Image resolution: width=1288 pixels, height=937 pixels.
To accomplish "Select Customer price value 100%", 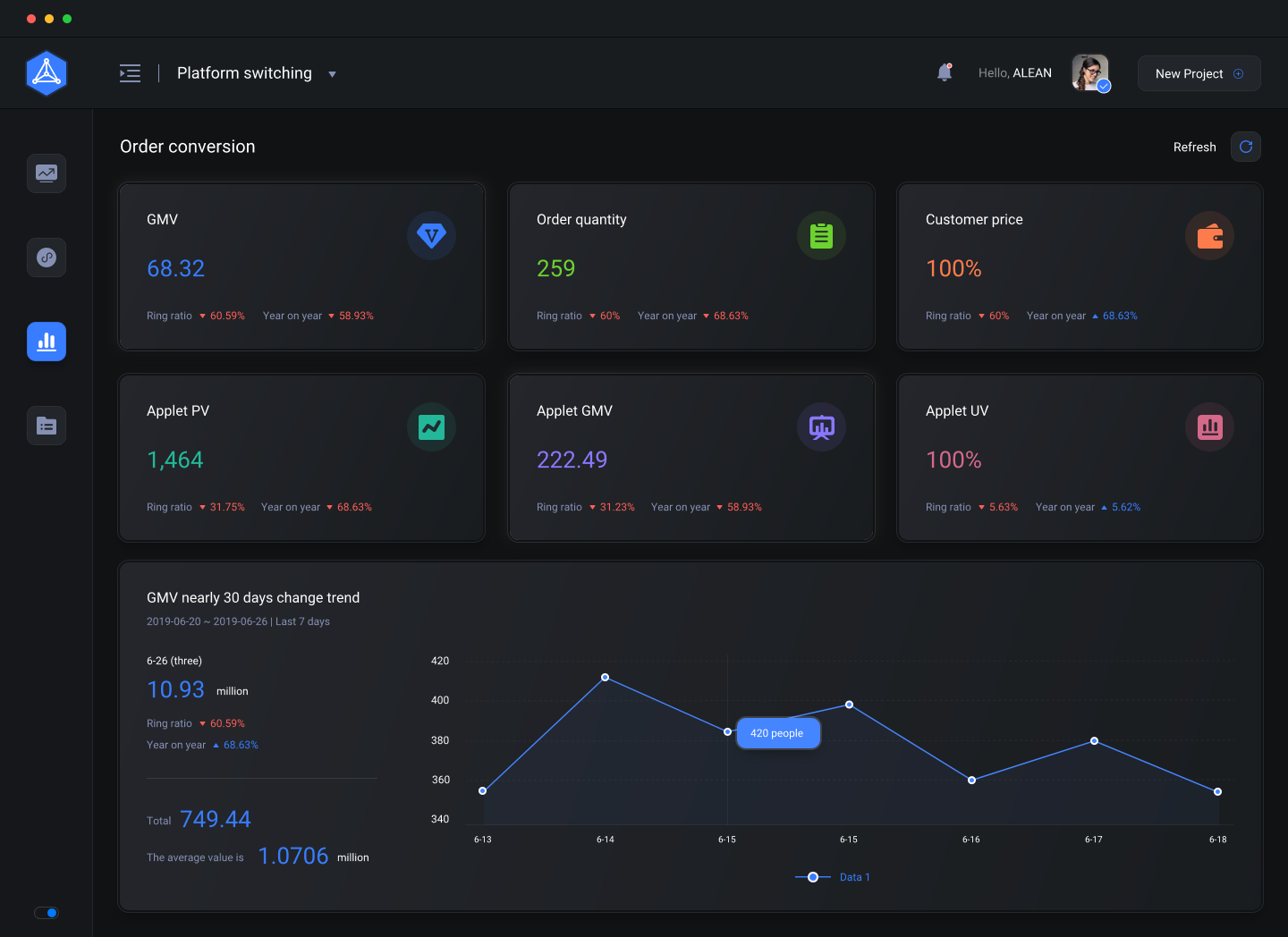I will 953,268.
